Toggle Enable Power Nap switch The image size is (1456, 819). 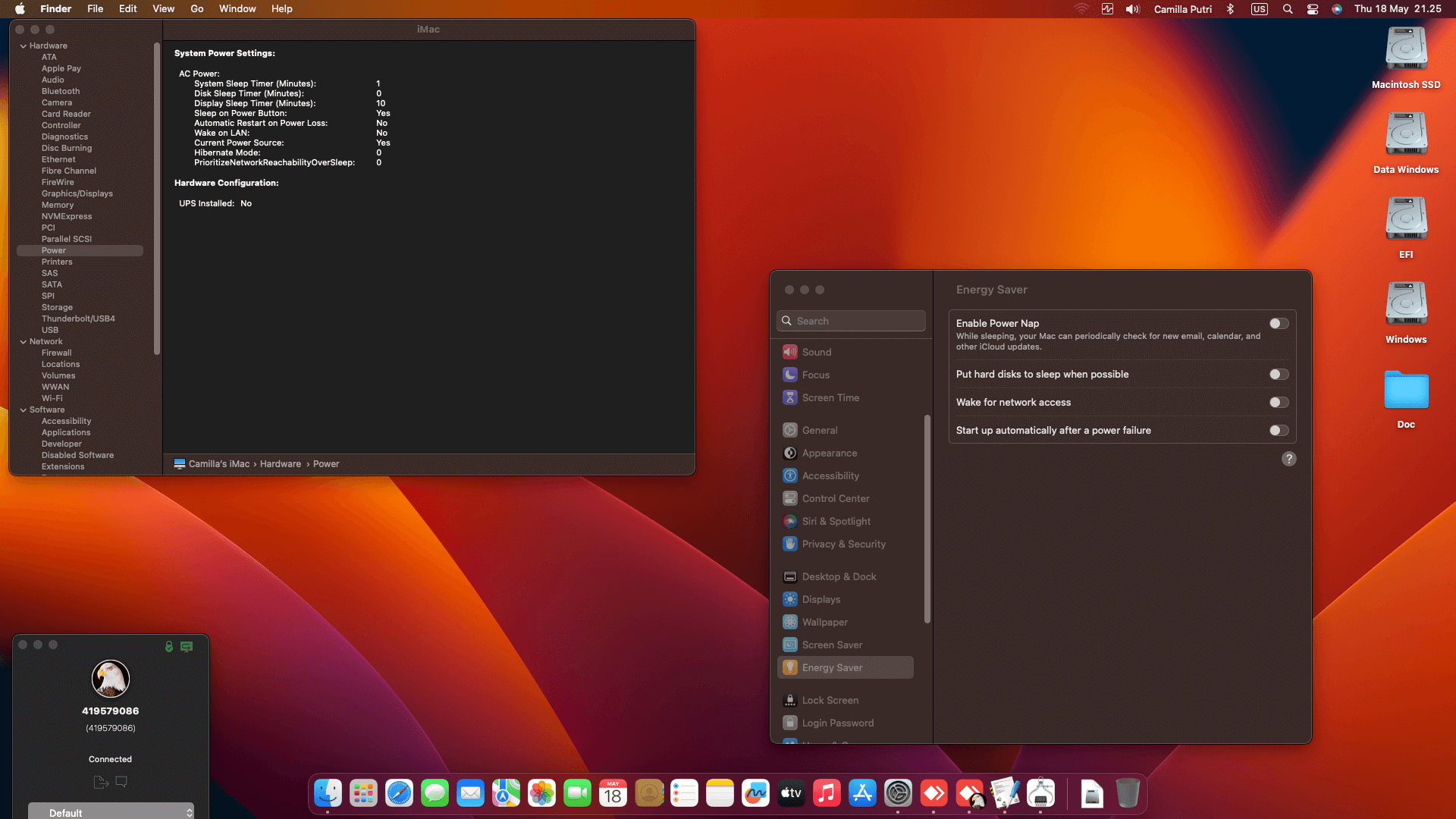[1279, 324]
